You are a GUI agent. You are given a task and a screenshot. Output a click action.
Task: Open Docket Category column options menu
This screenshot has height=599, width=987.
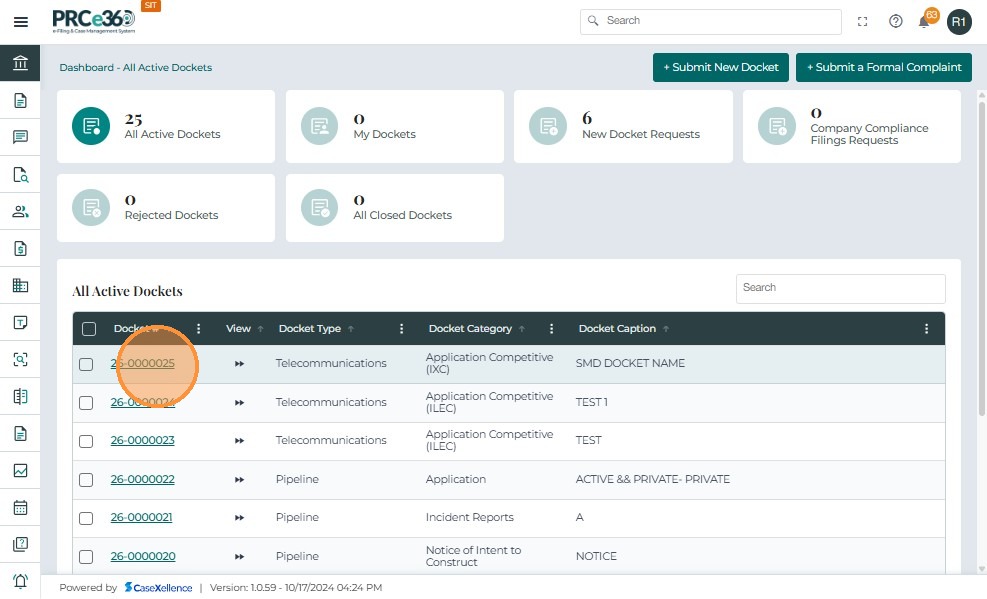pos(551,329)
